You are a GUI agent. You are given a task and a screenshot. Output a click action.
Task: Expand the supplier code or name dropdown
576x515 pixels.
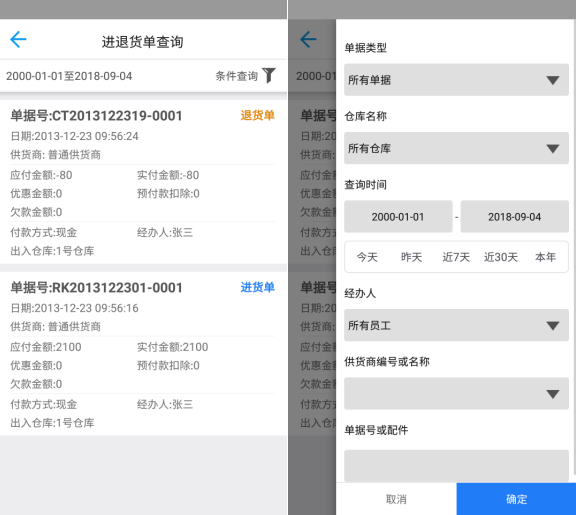point(456,393)
